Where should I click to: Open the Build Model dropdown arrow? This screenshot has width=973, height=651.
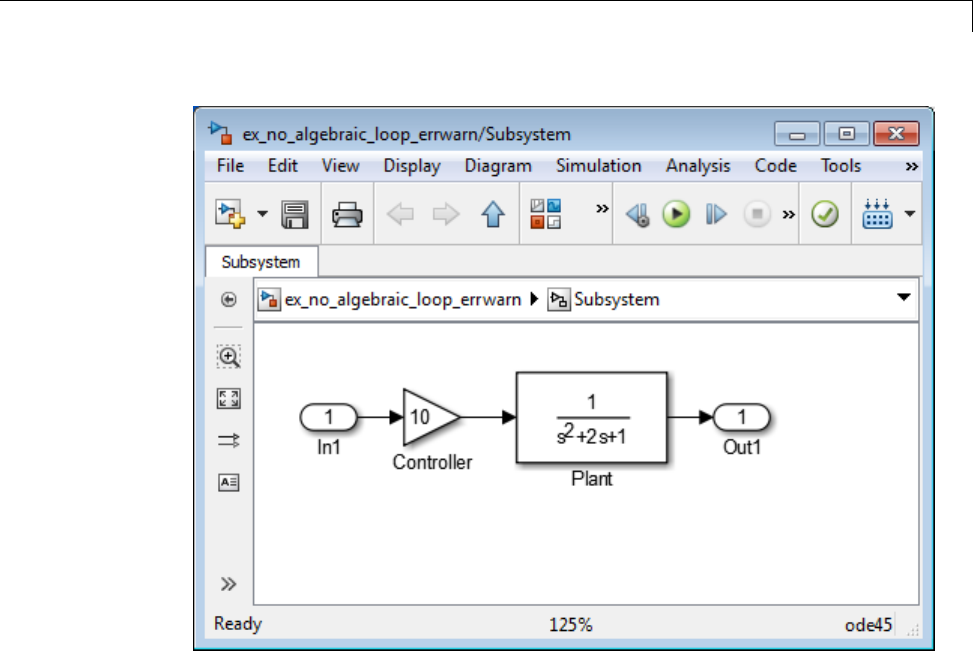pyautogui.click(x=910, y=214)
